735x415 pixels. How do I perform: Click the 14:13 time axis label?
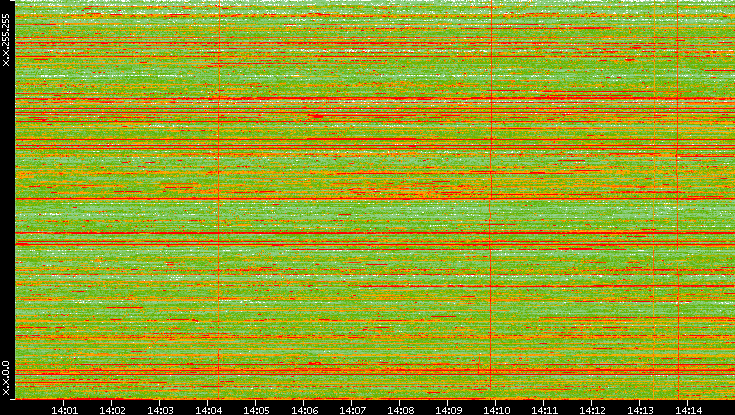coord(641,410)
